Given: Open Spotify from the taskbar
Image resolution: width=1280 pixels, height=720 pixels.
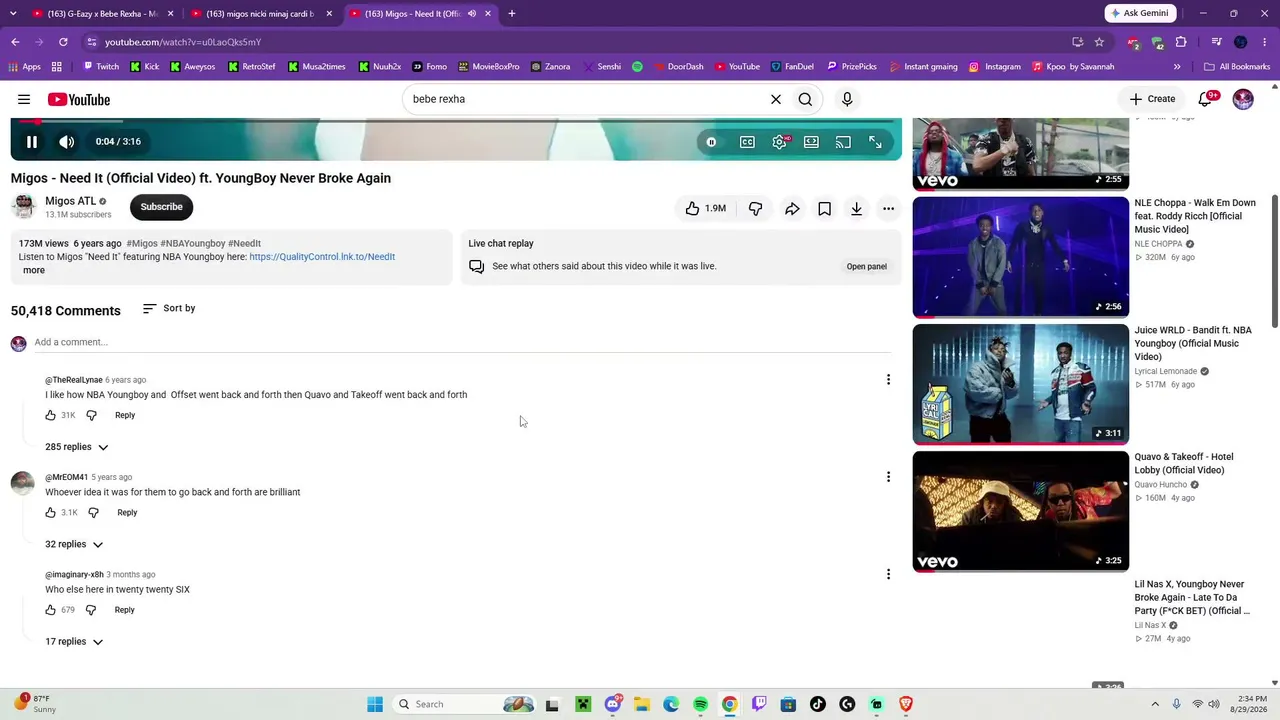Looking at the screenshot, I should tap(700, 704).
